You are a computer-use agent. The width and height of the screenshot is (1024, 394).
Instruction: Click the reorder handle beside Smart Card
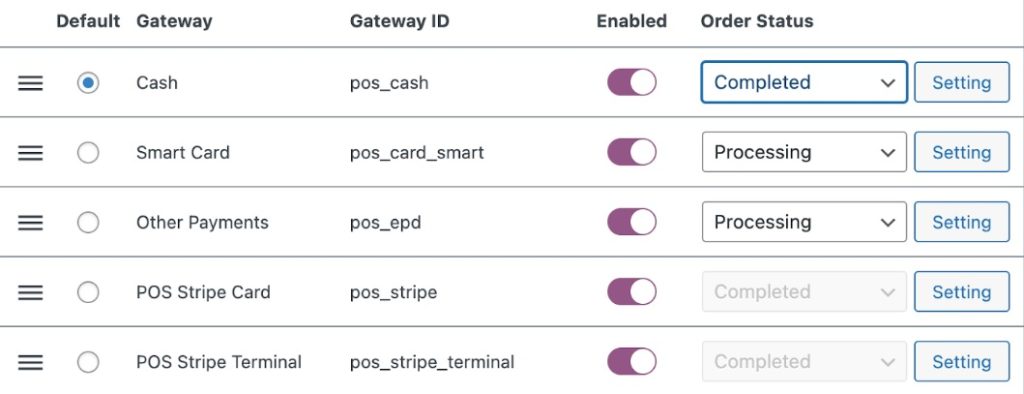click(x=30, y=153)
